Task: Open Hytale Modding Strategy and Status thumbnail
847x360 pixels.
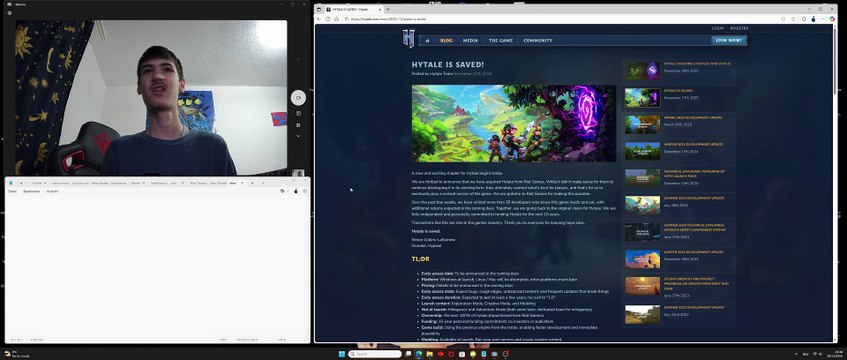Action: point(642,70)
